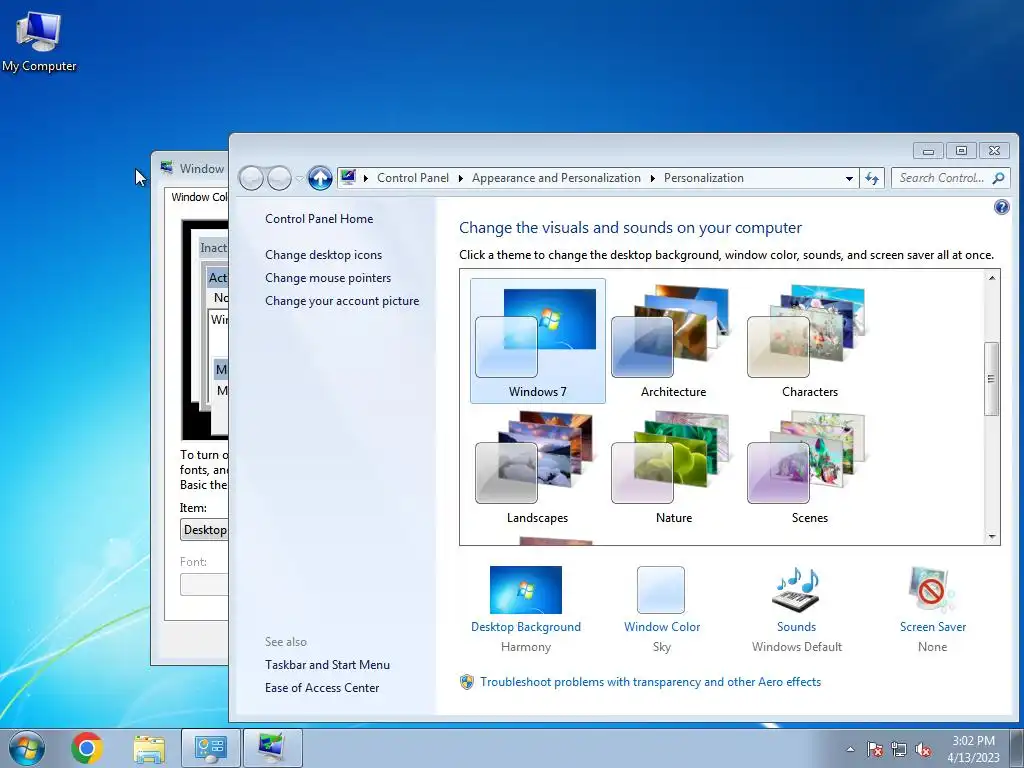Click the theme list scrollbar thumb
This screenshot has width=1024, height=768.
click(991, 379)
